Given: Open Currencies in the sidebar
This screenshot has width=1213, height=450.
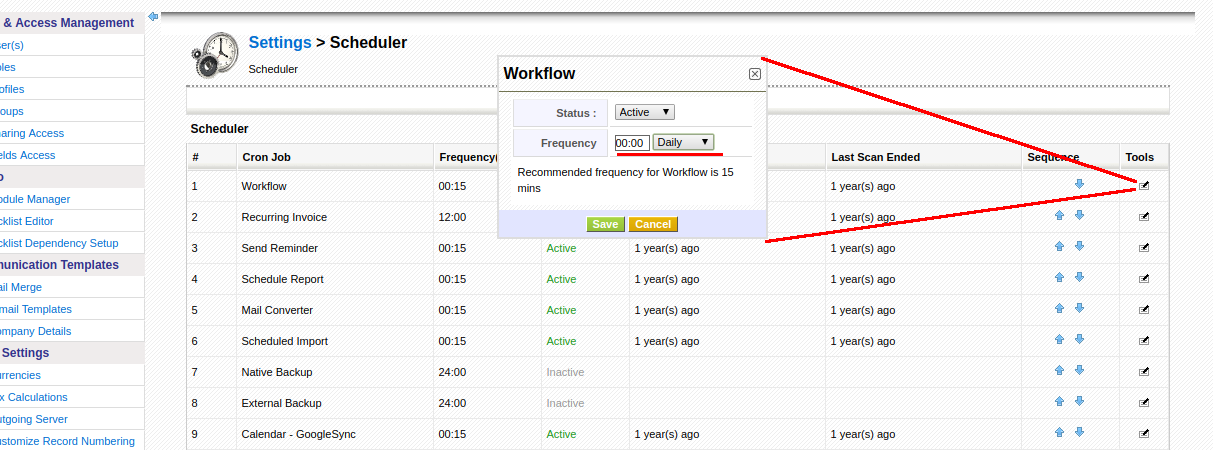Looking at the screenshot, I should (20, 375).
